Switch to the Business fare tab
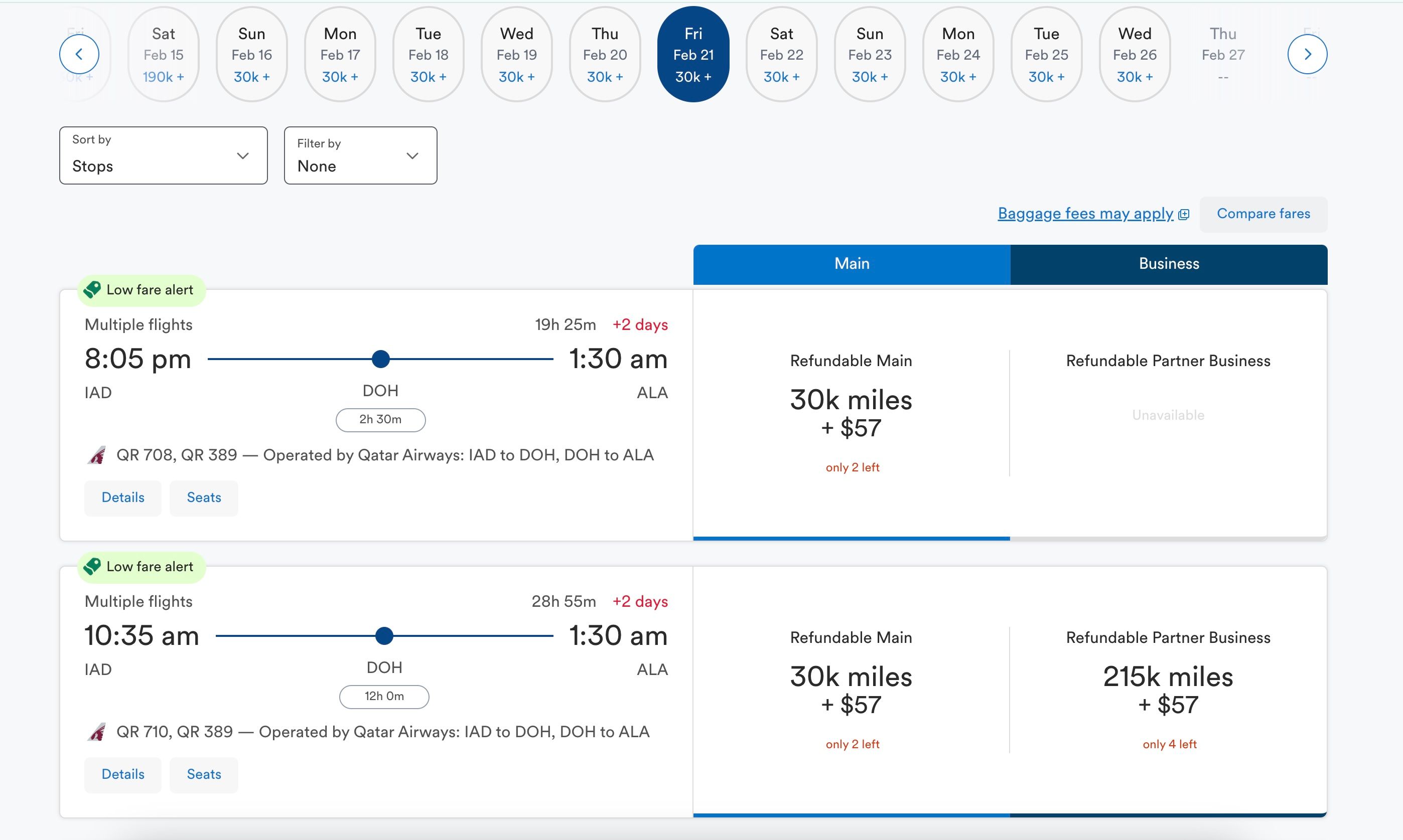 pos(1169,264)
